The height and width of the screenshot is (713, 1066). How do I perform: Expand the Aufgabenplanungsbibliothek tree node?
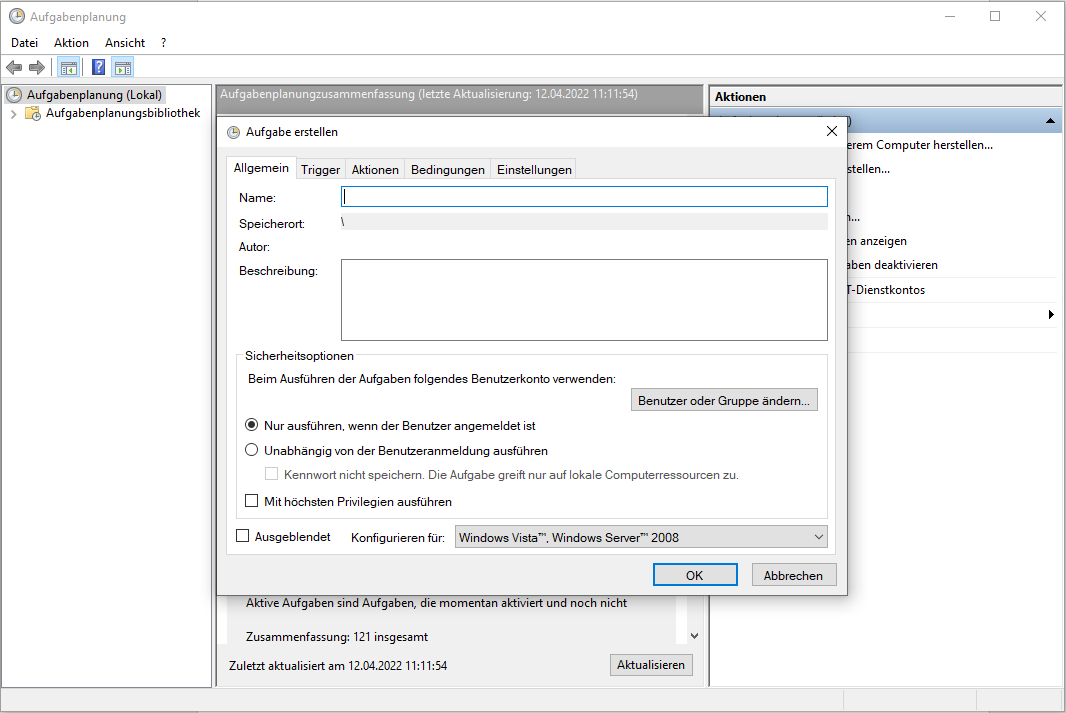pos(13,114)
